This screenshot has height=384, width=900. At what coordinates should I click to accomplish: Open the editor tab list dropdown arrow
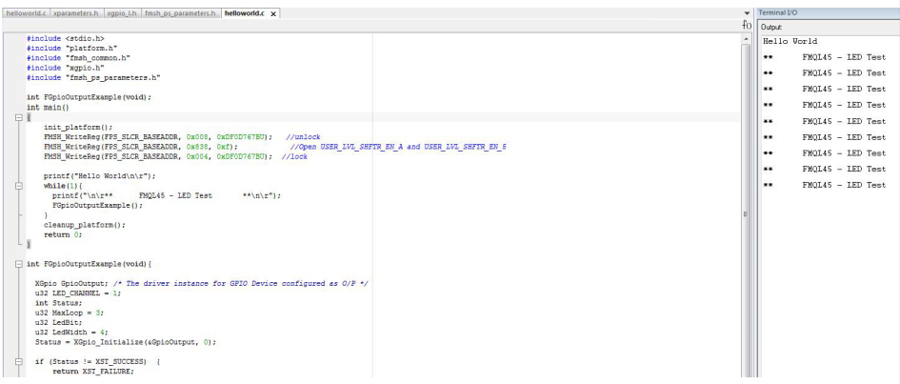(747, 13)
